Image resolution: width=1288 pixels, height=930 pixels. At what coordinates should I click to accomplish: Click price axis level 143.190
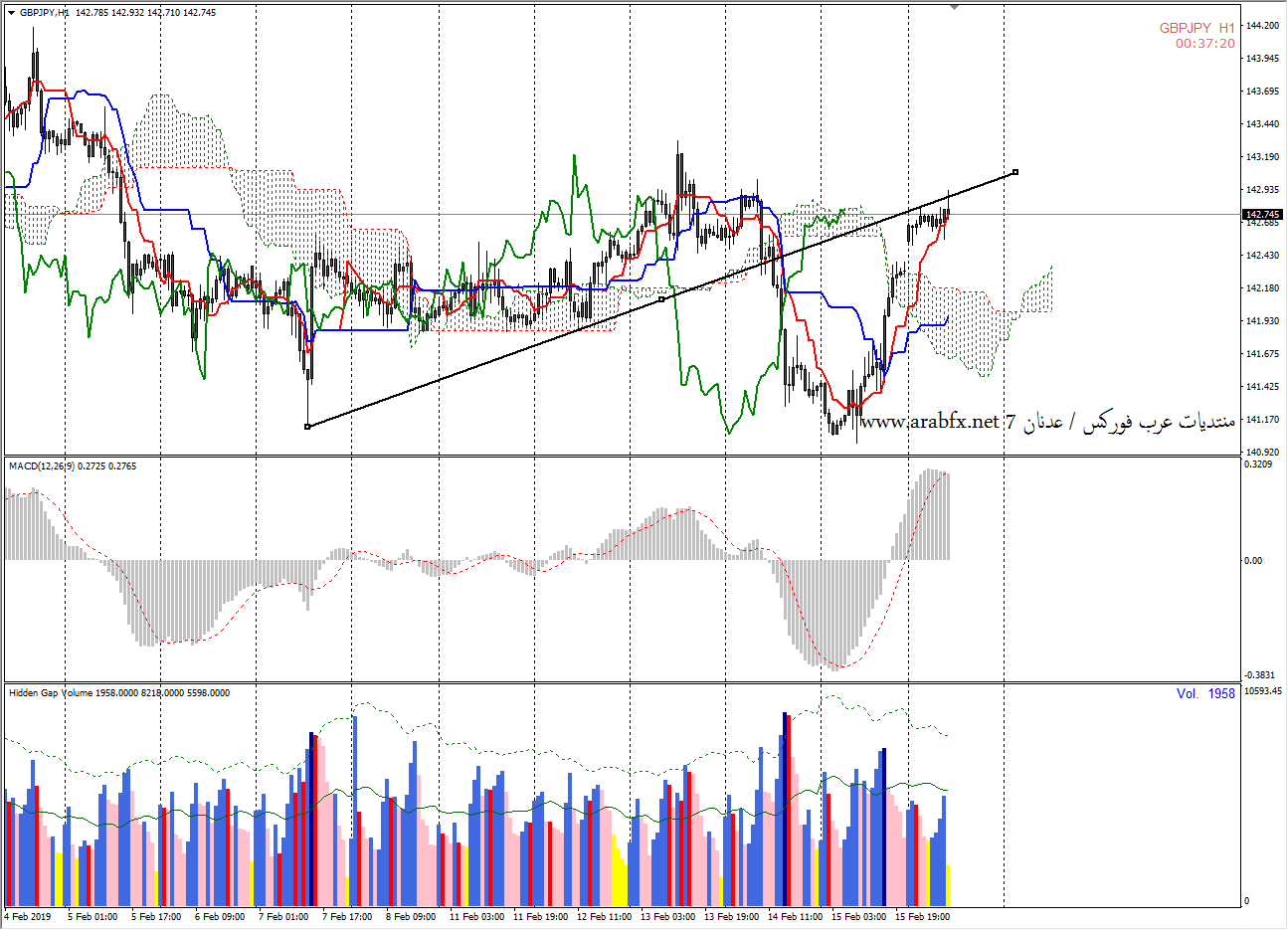click(1263, 157)
